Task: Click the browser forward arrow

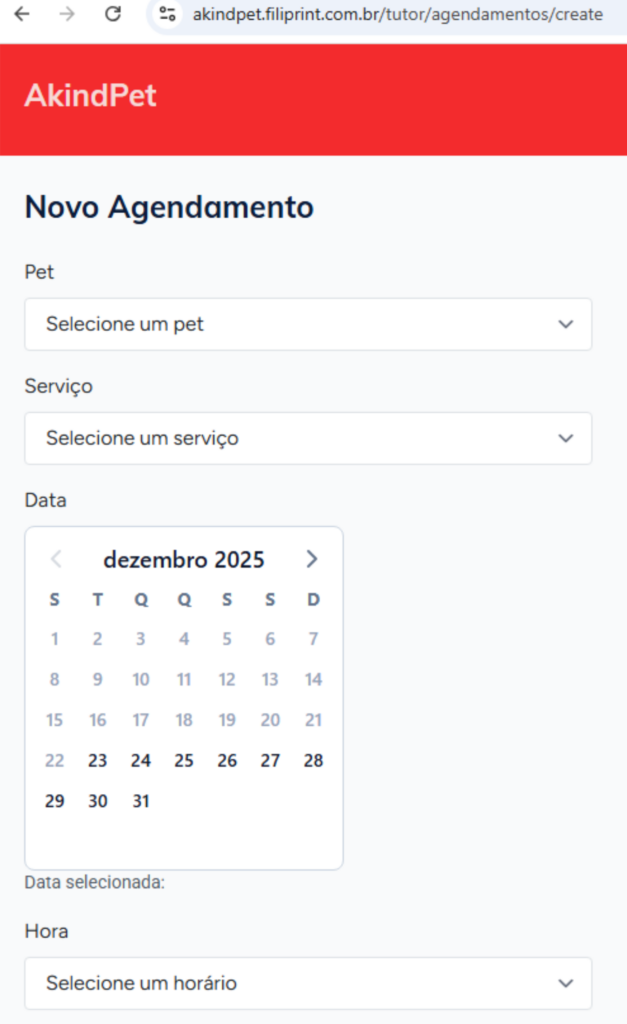Action: (x=67, y=15)
